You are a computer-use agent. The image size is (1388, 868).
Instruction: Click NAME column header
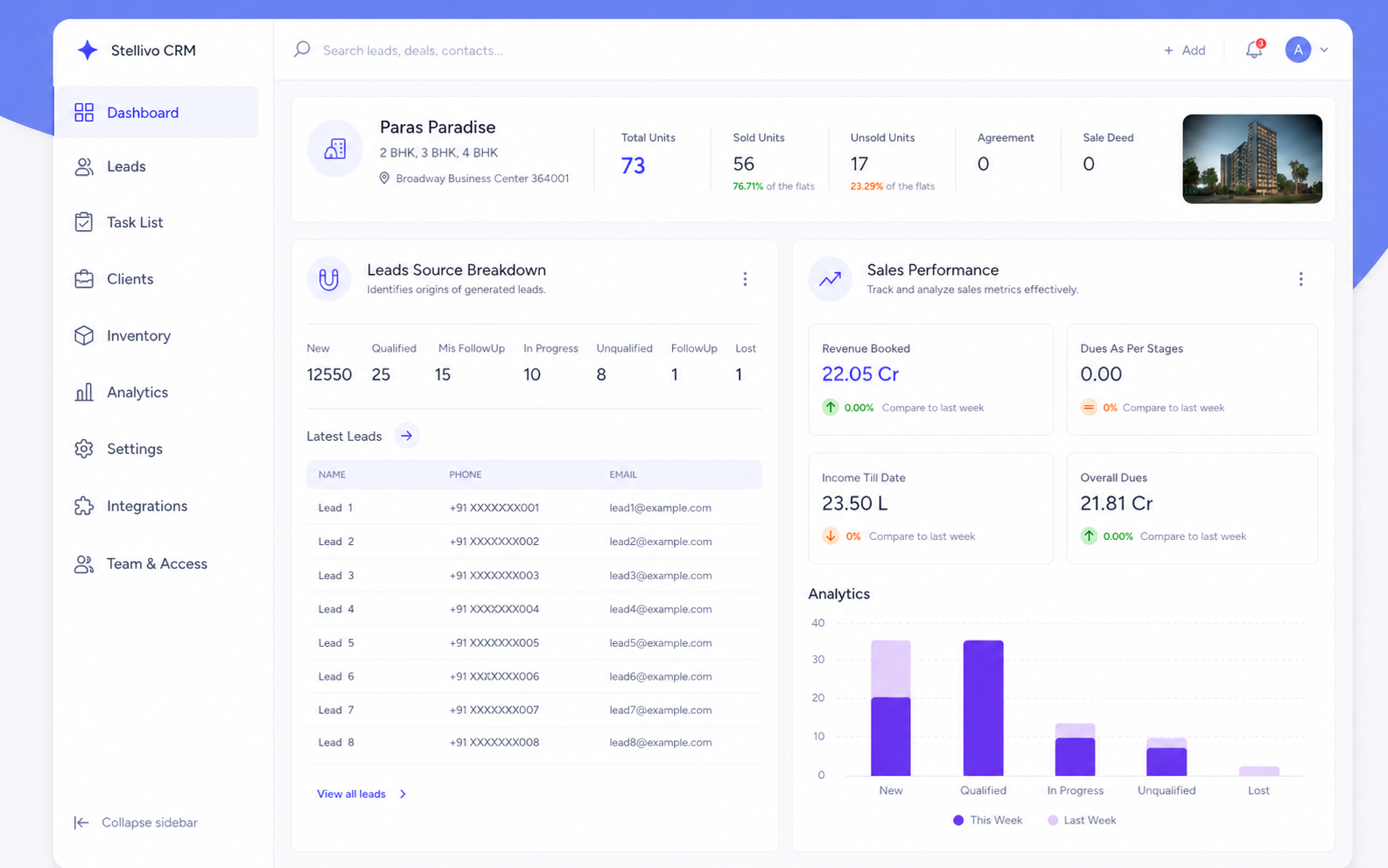click(x=332, y=474)
